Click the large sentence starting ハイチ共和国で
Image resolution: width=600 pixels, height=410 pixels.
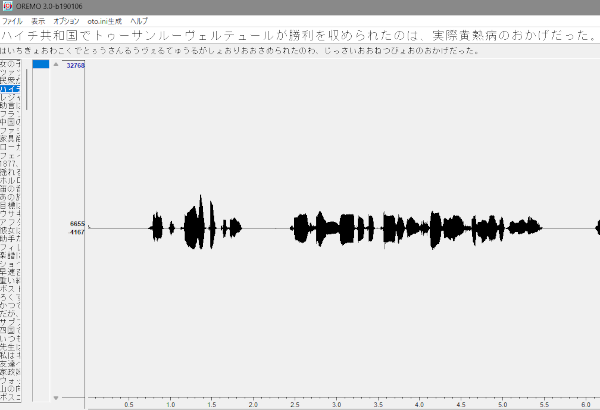[x=298, y=36]
